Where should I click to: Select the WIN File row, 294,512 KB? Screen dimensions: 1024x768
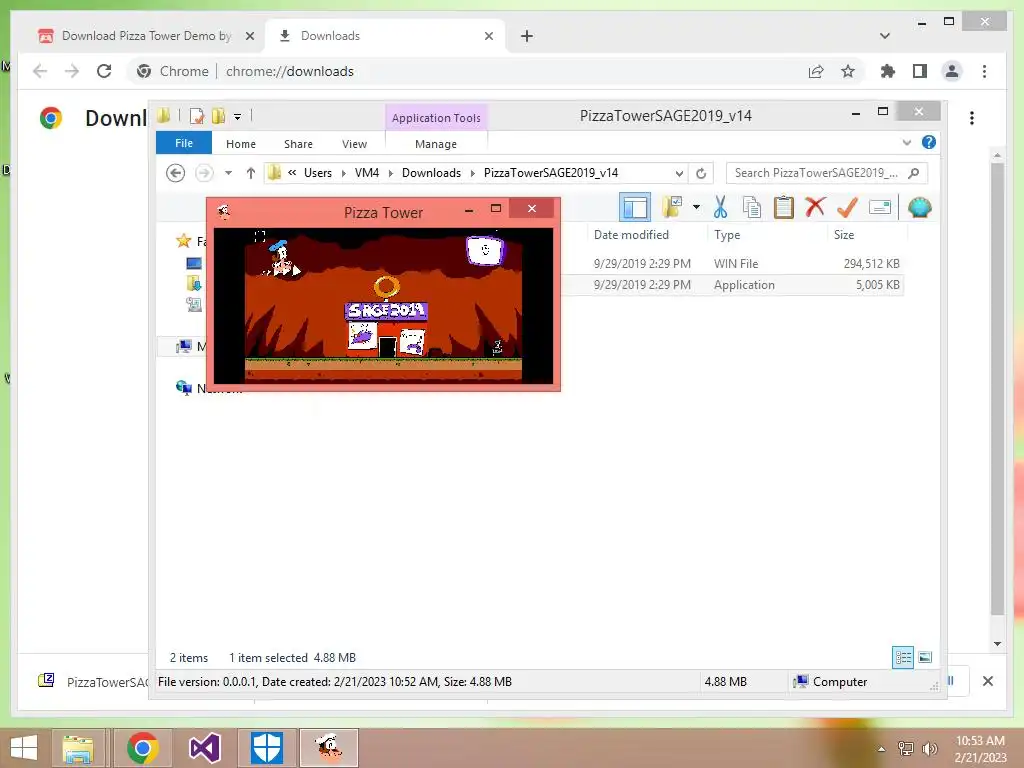pyautogui.click(x=732, y=264)
